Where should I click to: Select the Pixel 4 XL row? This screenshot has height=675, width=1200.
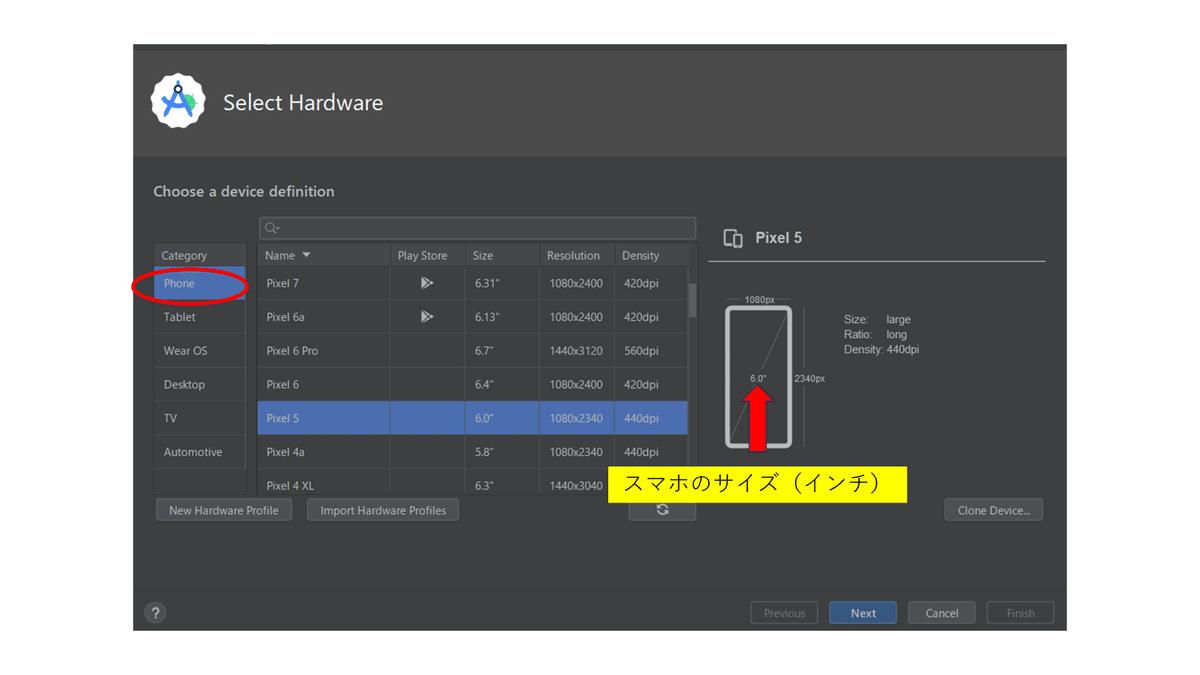tap(472, 482)
